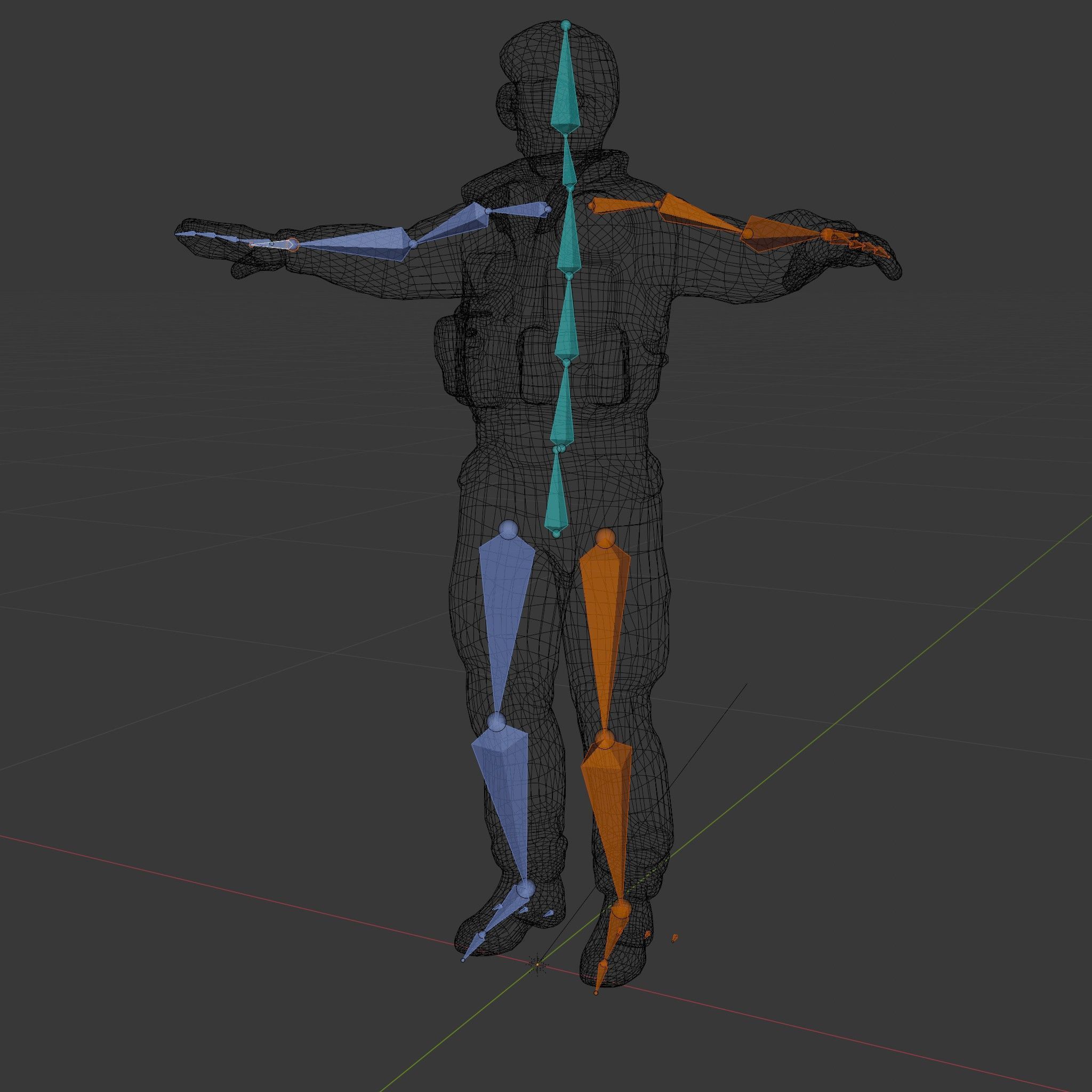
Task: Select the teal chest bone between the shoulders
Action: click(569, 232)
